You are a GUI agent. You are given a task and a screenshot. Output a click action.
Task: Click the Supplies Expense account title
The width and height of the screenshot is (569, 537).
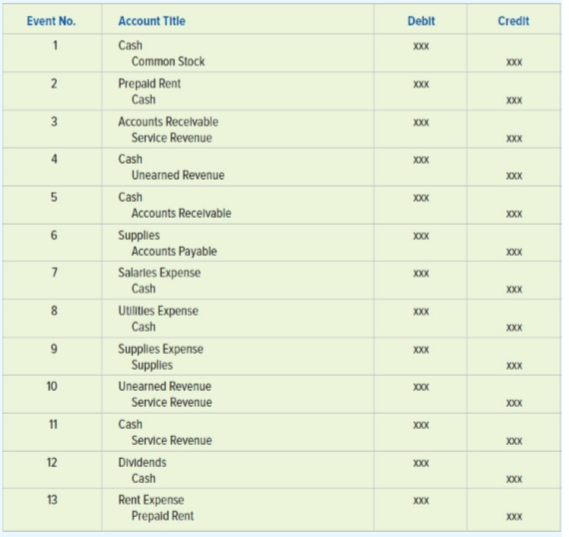click(x=161, y=349)
